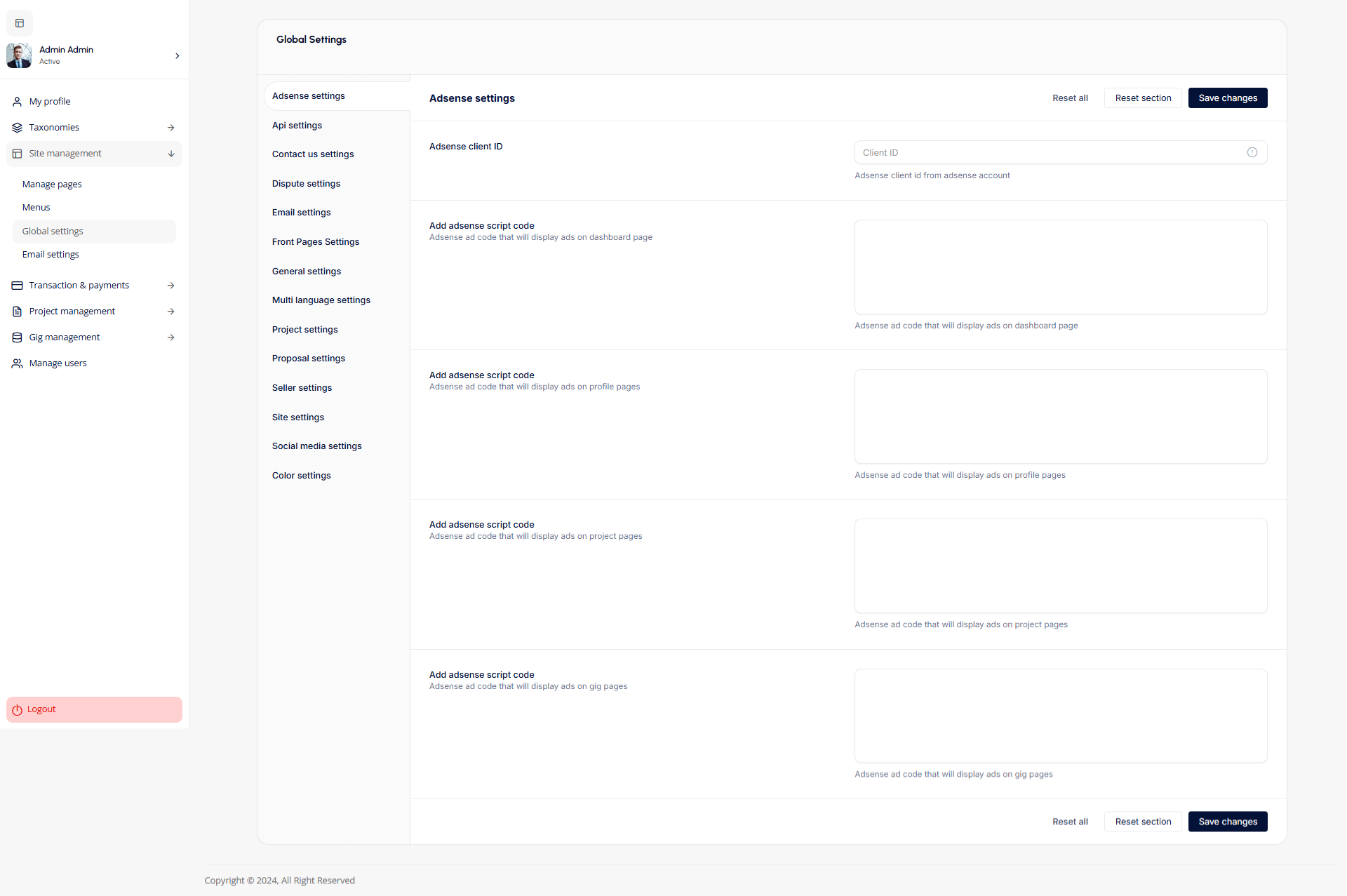1347x896 pixels.
Task: Open the Multi language settings tab
Action: point(321,300)
